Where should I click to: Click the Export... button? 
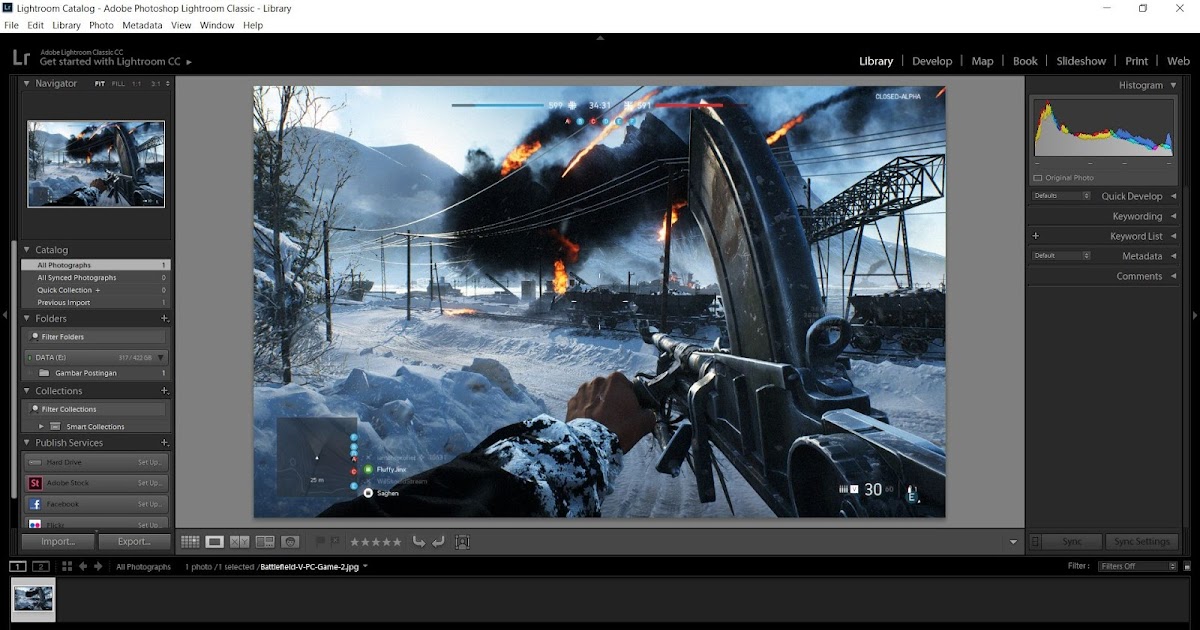click(134, 542)
